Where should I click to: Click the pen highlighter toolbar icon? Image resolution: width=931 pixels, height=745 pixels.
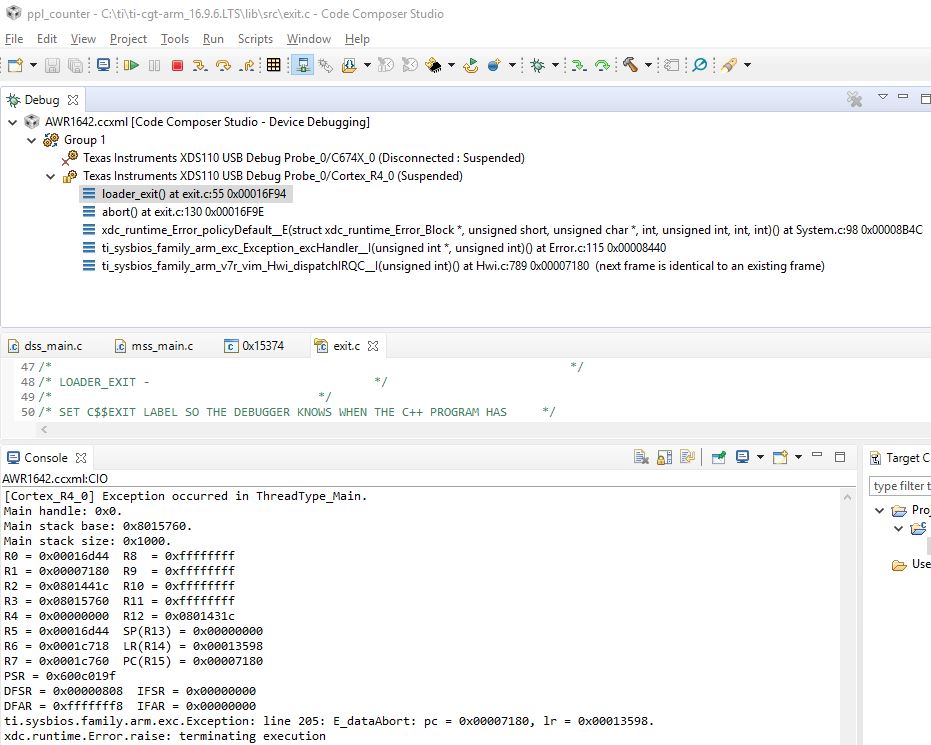click(729, 65)
